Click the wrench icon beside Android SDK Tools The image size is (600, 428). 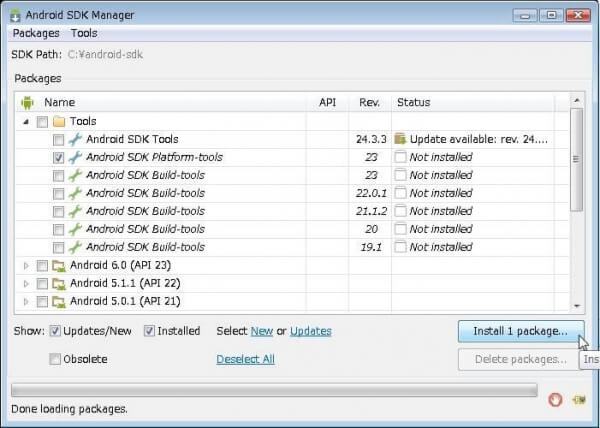pos(75,139)
